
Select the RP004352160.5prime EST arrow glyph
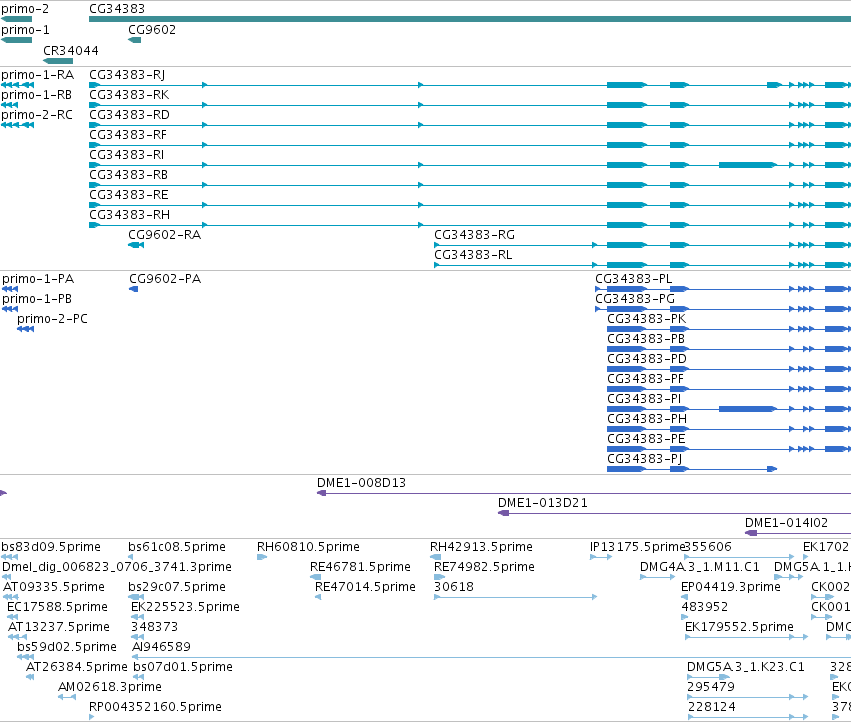(x=91, y=717)
